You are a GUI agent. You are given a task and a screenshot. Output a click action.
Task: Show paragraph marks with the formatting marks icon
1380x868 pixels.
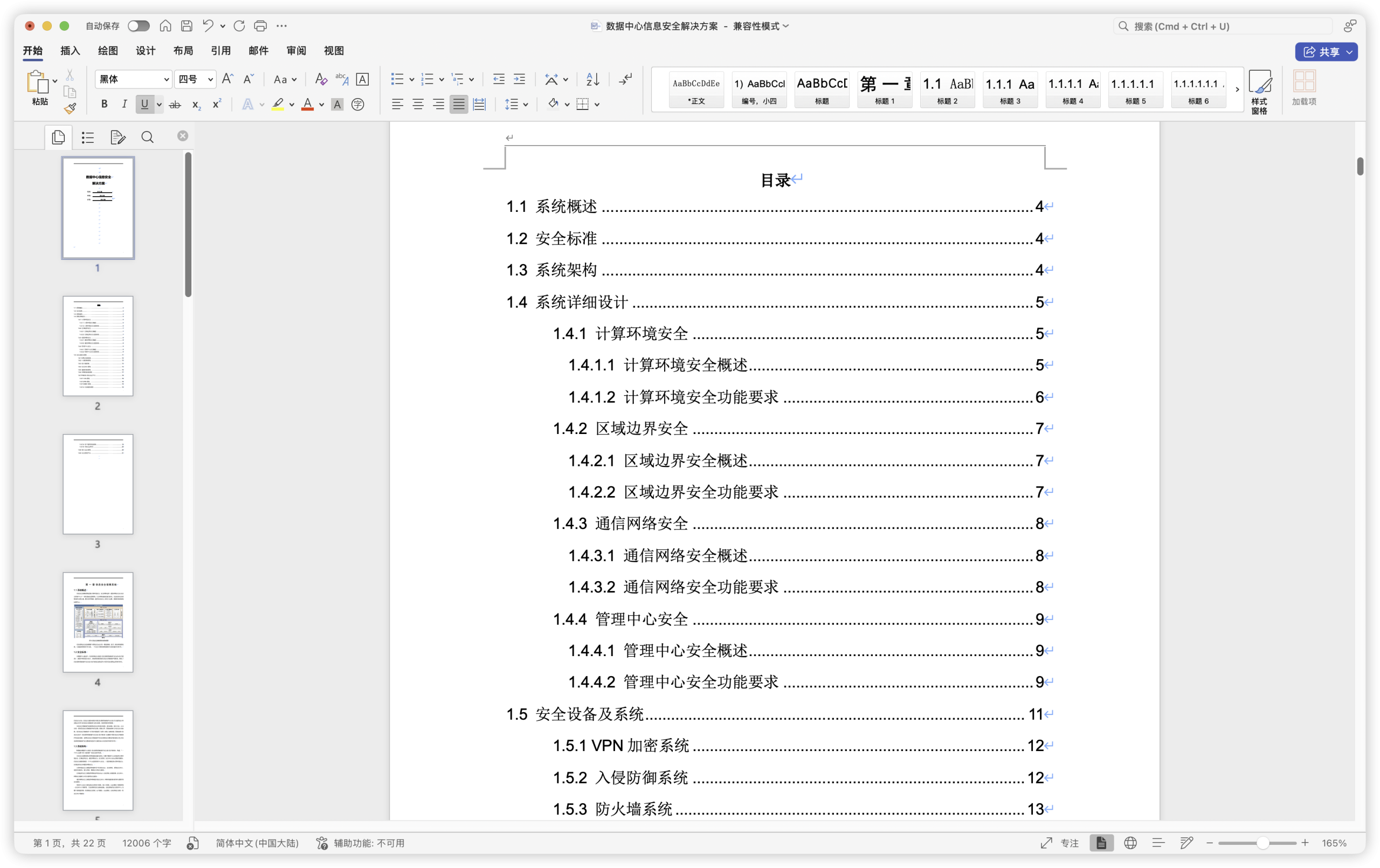(x=625, y=79)
